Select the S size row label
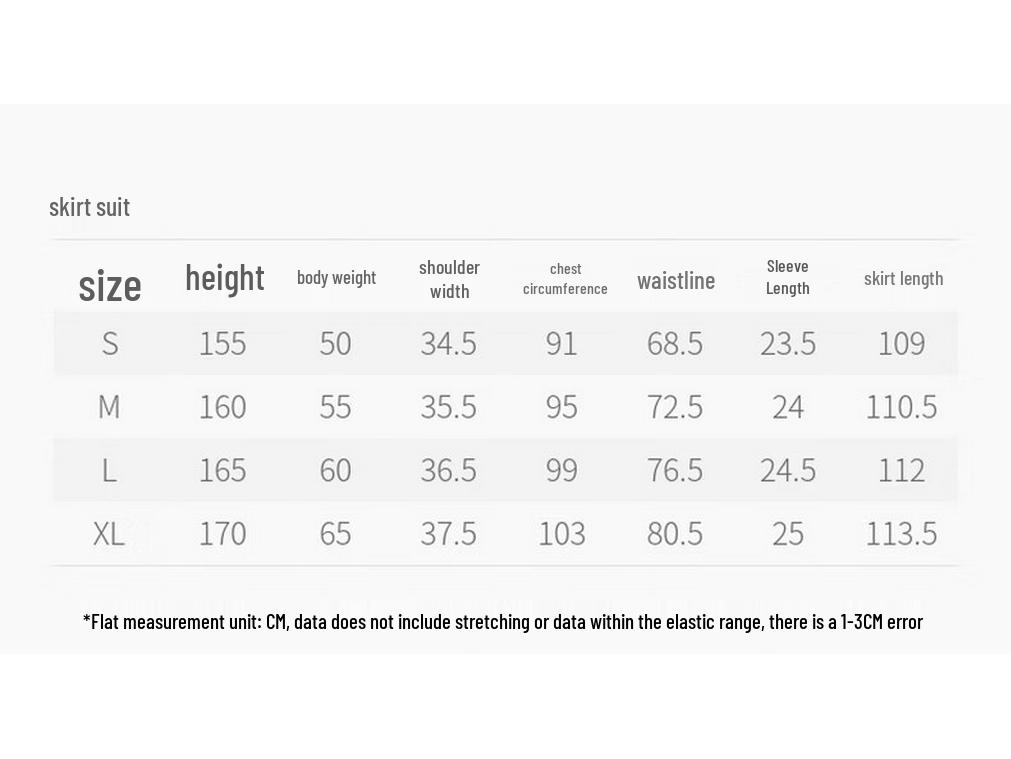The height and width of the screenshot is (759, 1011). click(110, 343)
